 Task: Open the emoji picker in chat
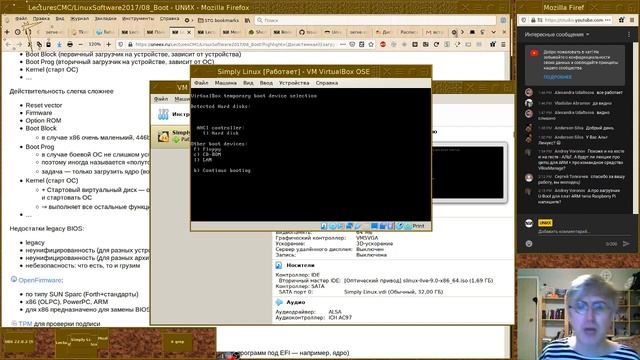pos(529,244)
